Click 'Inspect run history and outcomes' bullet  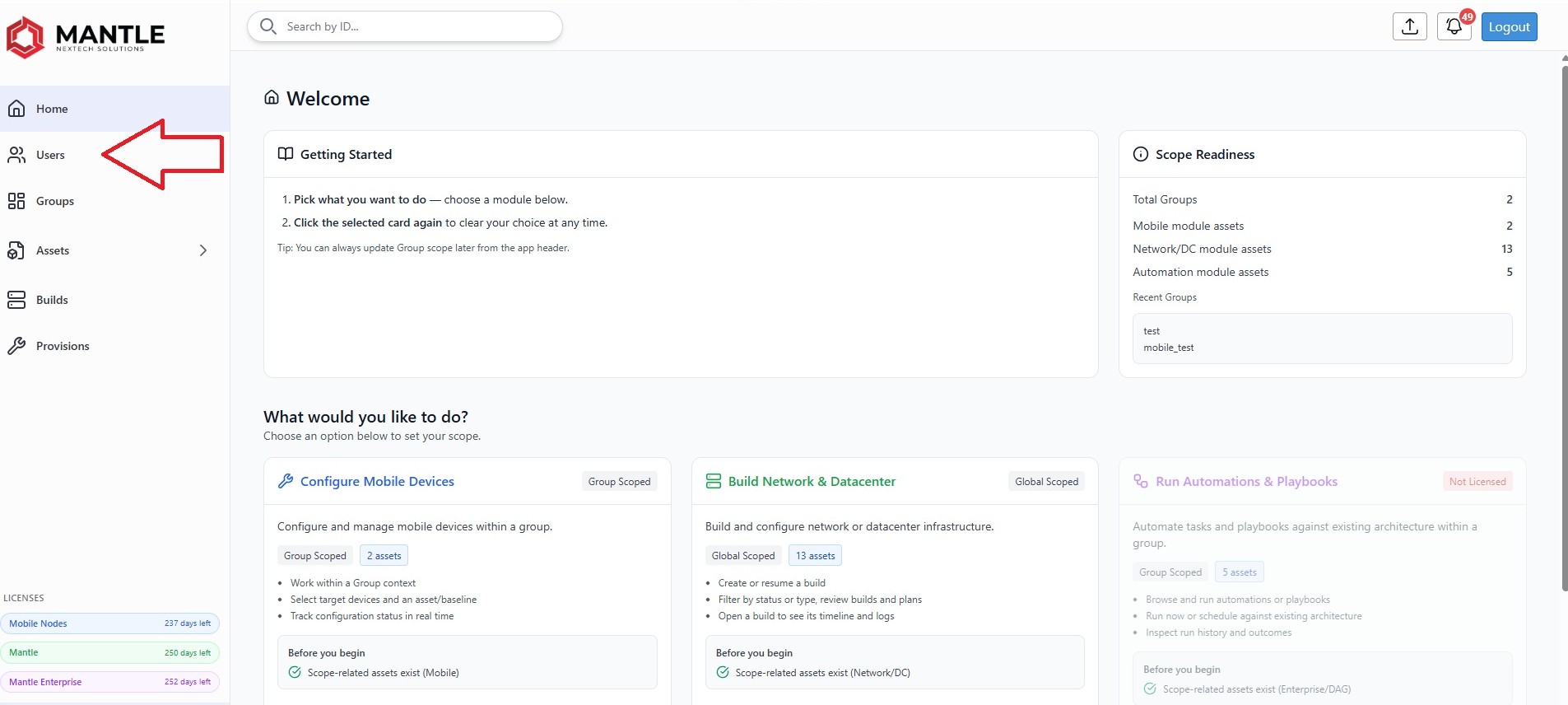[1218, 633]
